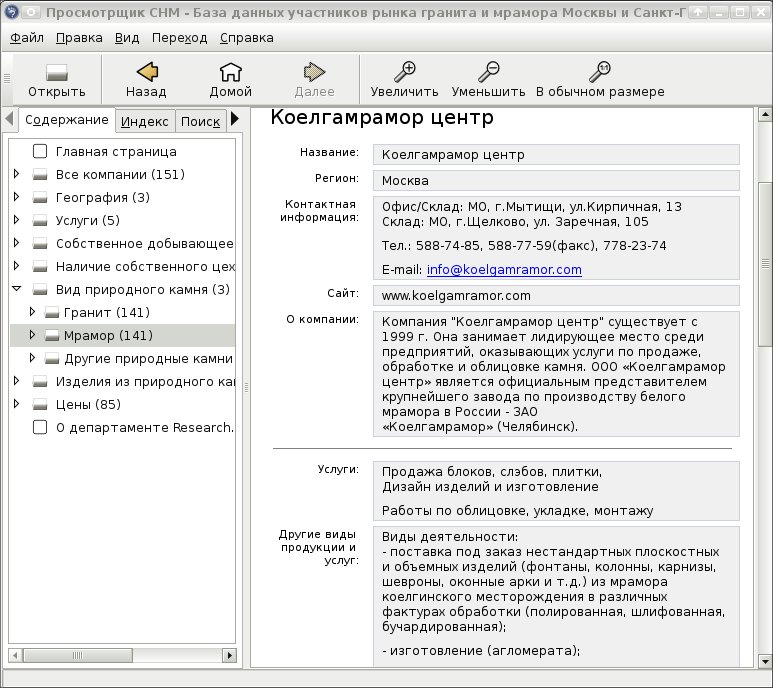Image resolution: width=773 pixels, height=688 pixels.
Task: Click the content pane scroll-down arrow
Action: [x=765, y=661]
